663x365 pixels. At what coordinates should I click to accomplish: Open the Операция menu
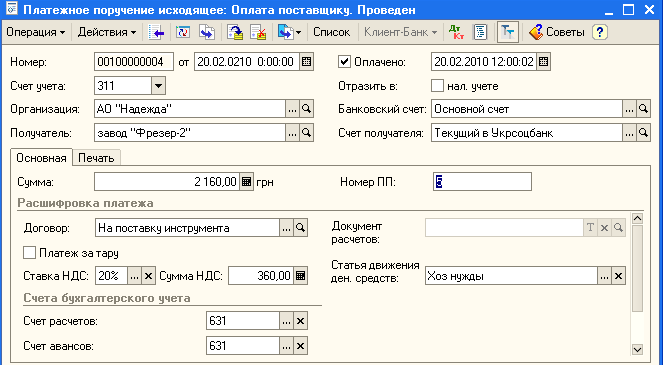[36, 32]
